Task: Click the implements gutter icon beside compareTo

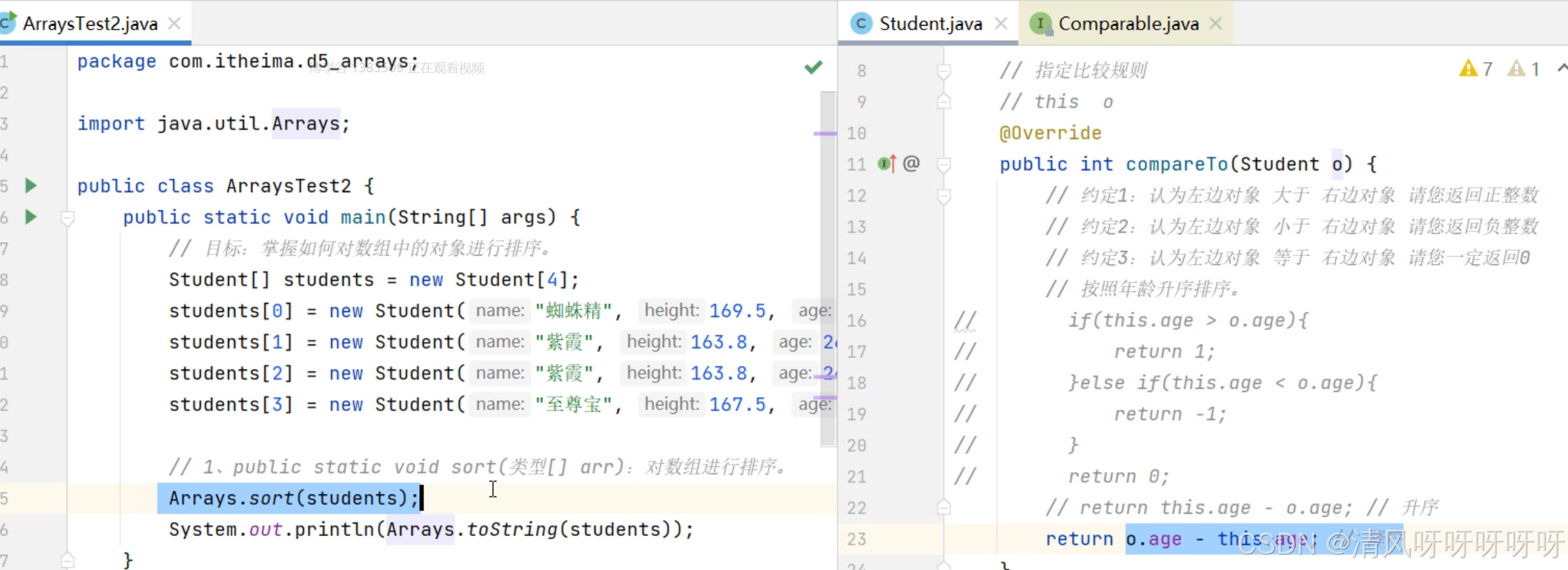Action: click(x=887, y=164)
